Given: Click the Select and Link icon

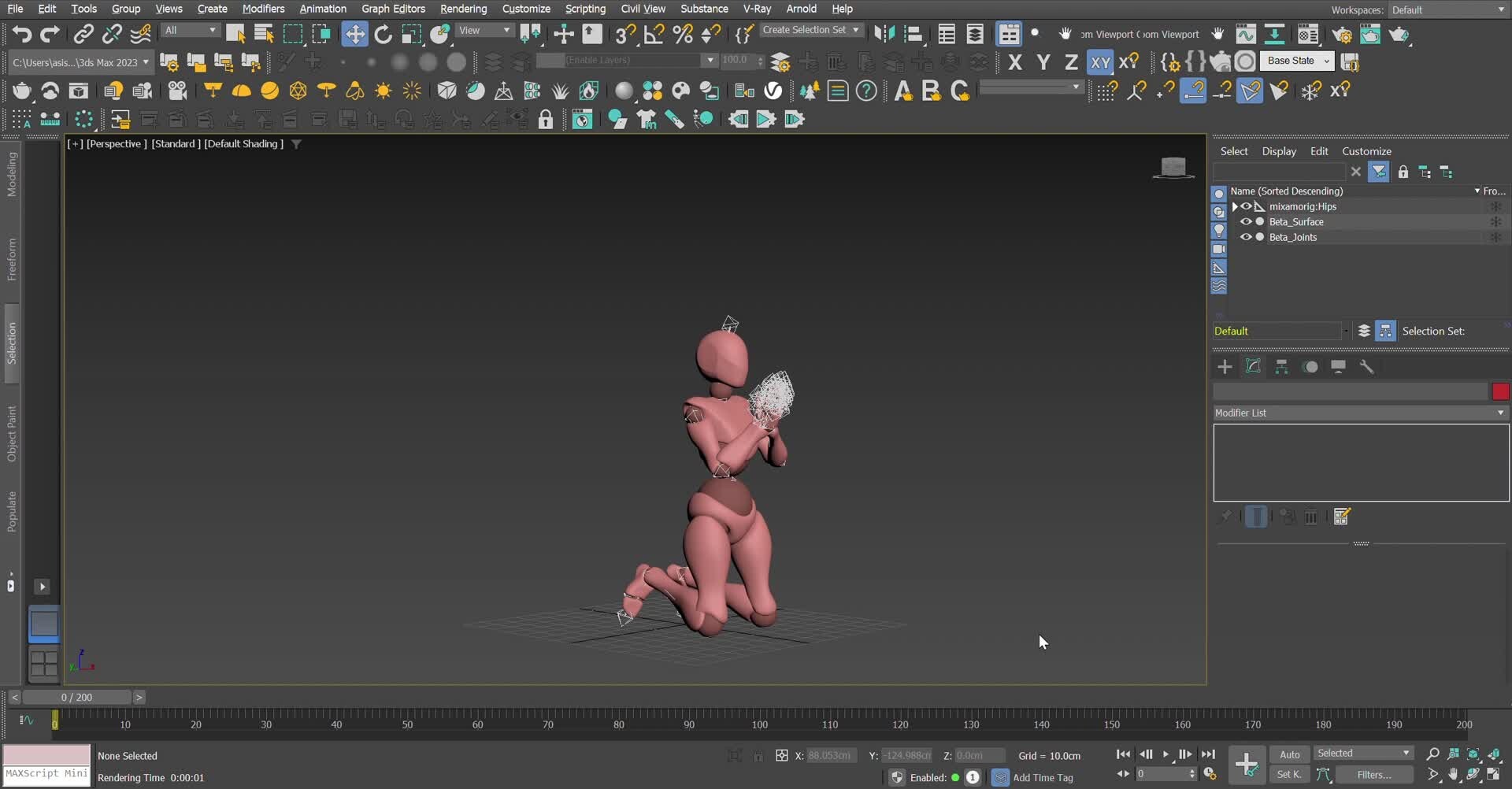Looking at the screenshot, I should click(83, 34).
